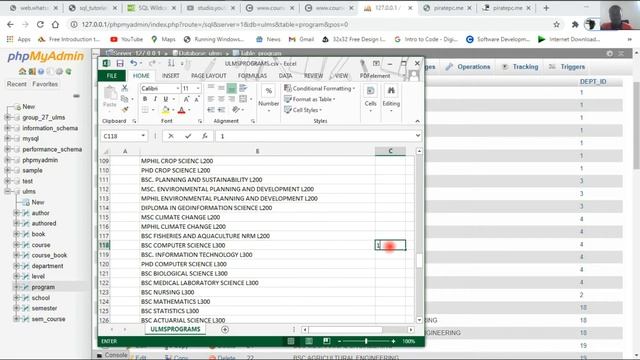Undo last action in Excel
This screenshot has height=360, width=640.
[133, 63]
